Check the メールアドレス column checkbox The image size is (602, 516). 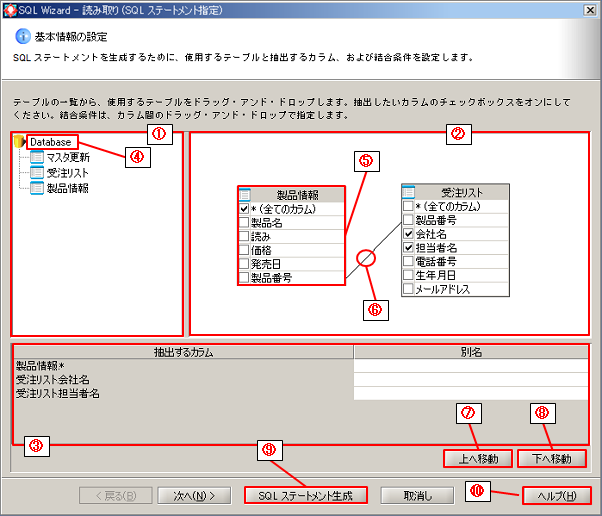pyautogui.click(x=408, y=289)
